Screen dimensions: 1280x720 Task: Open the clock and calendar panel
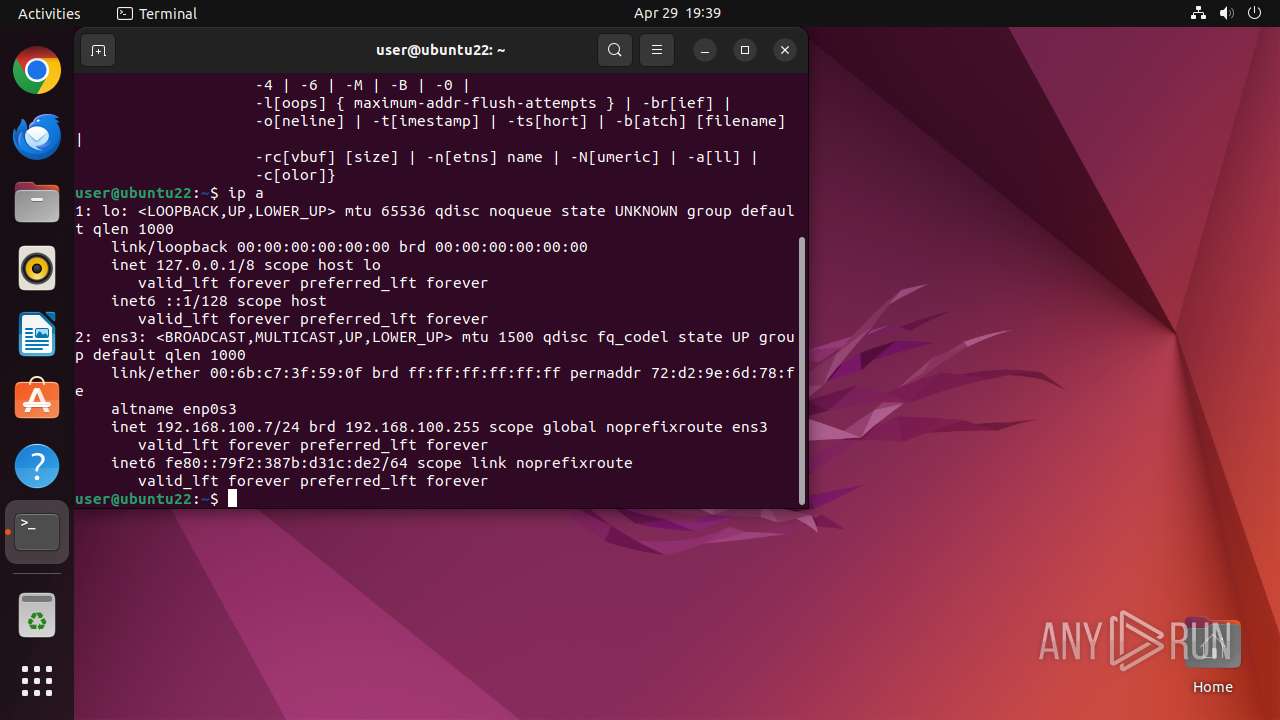[677, 13]
